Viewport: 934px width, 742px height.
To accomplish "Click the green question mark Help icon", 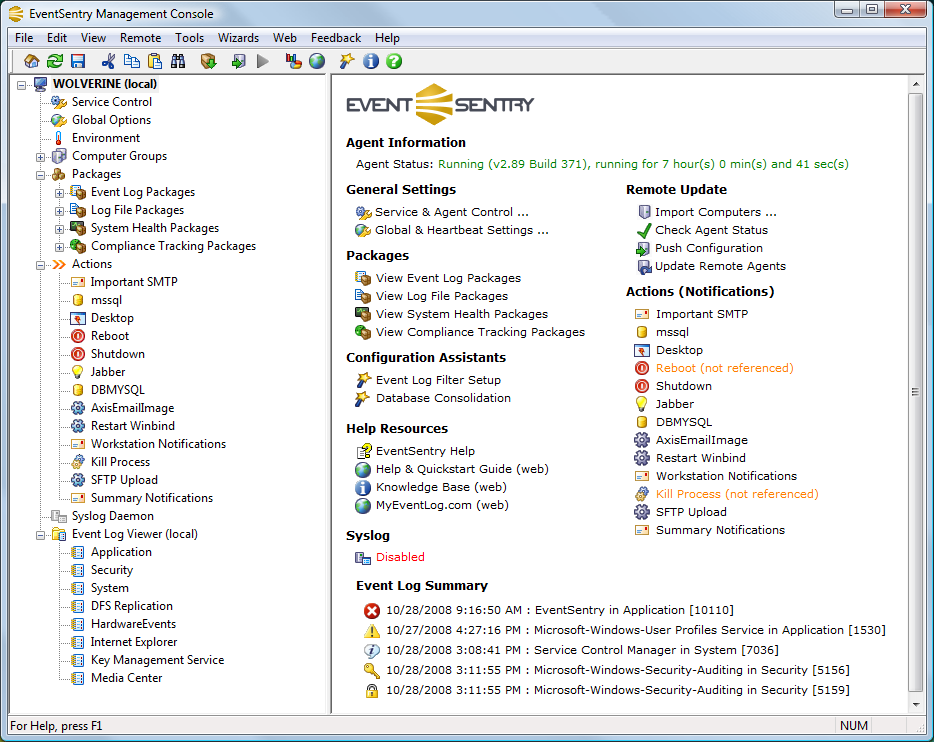I will point(394,61).
